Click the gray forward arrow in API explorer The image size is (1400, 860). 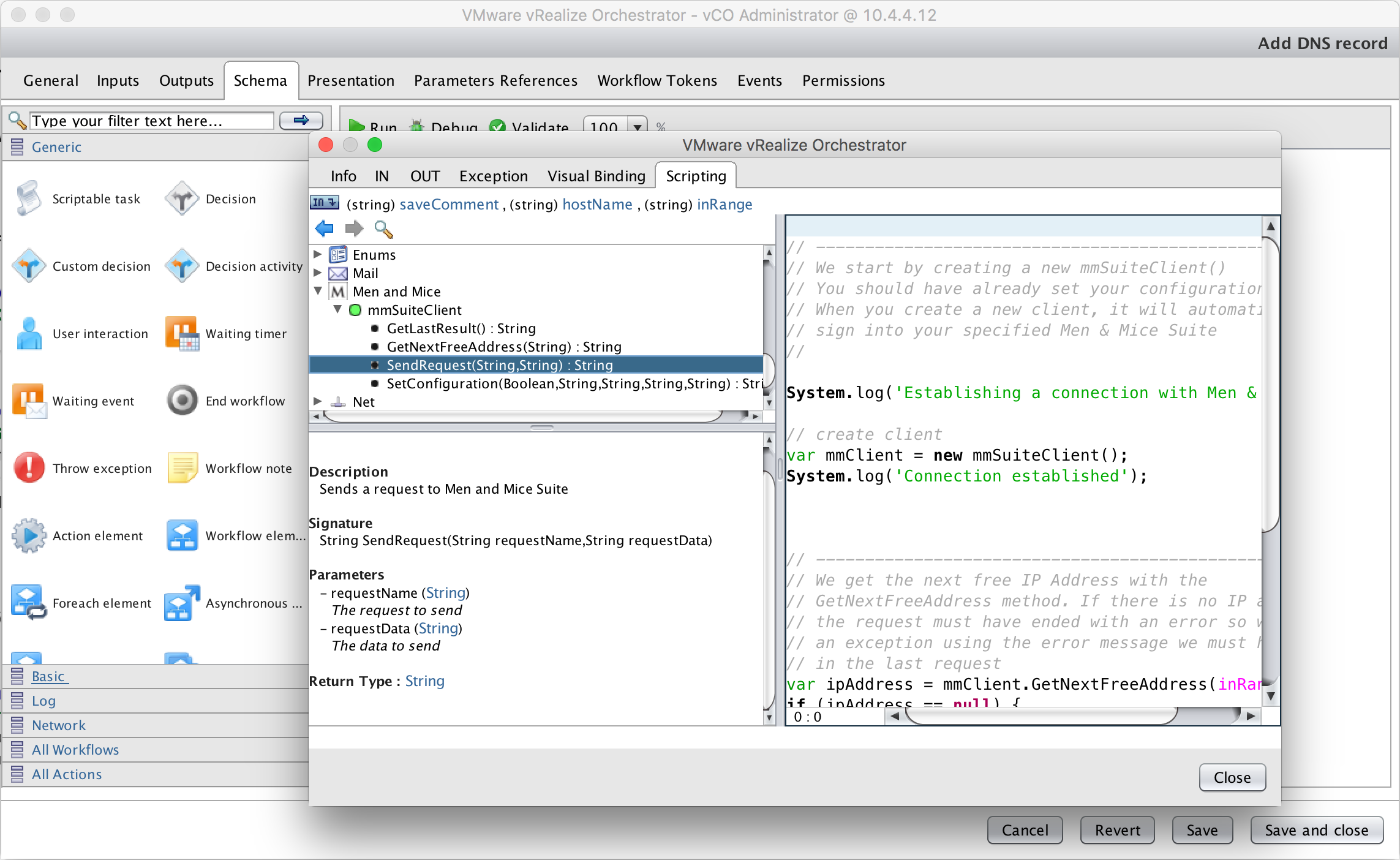pyautogui.click(x=354, y=228)
